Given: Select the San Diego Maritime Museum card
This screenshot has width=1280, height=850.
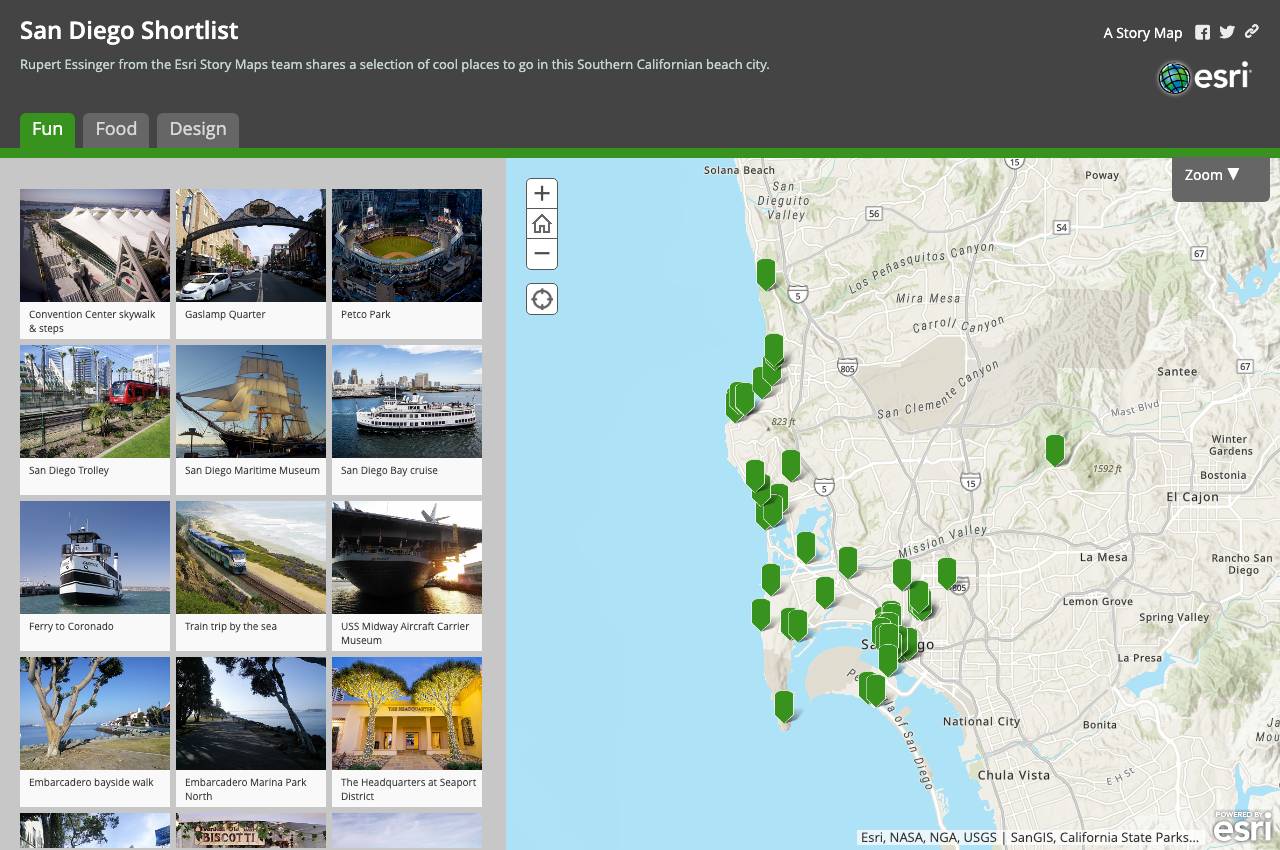Looking at the screenshot, I should pyautogui.click(x=251, y=420).
